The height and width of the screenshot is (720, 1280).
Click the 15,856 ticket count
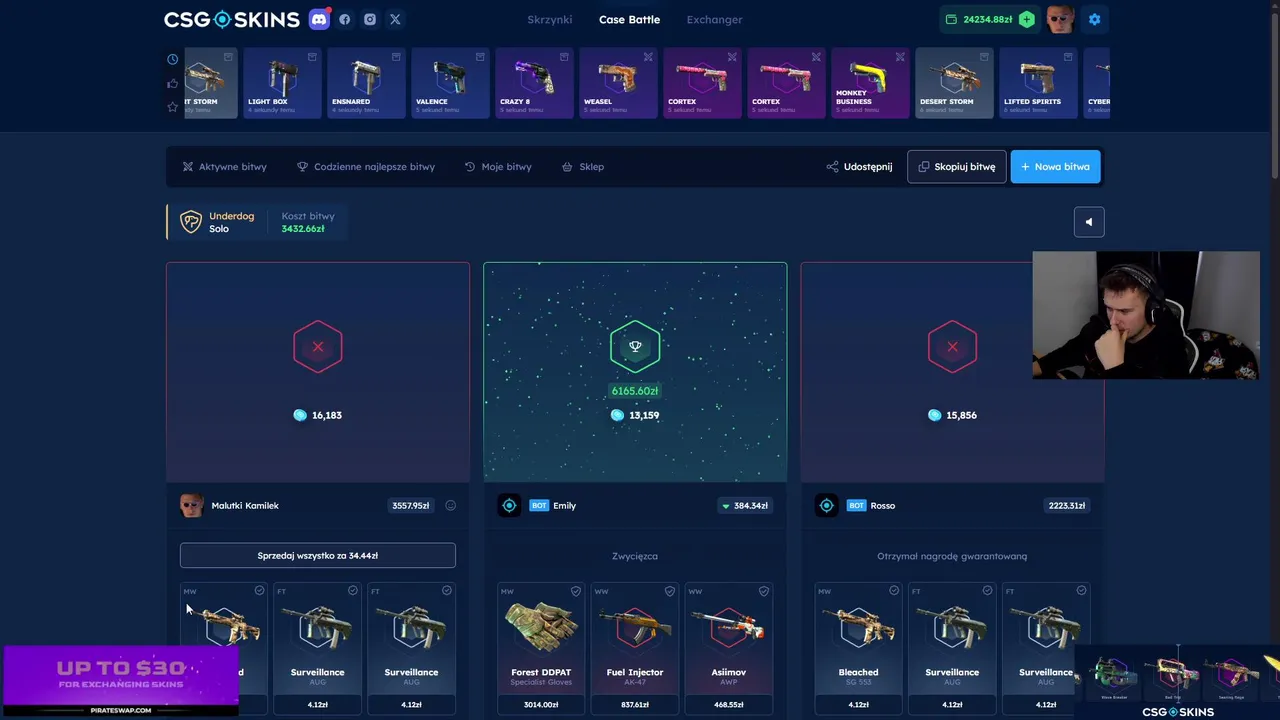click(x=952, y=415)
